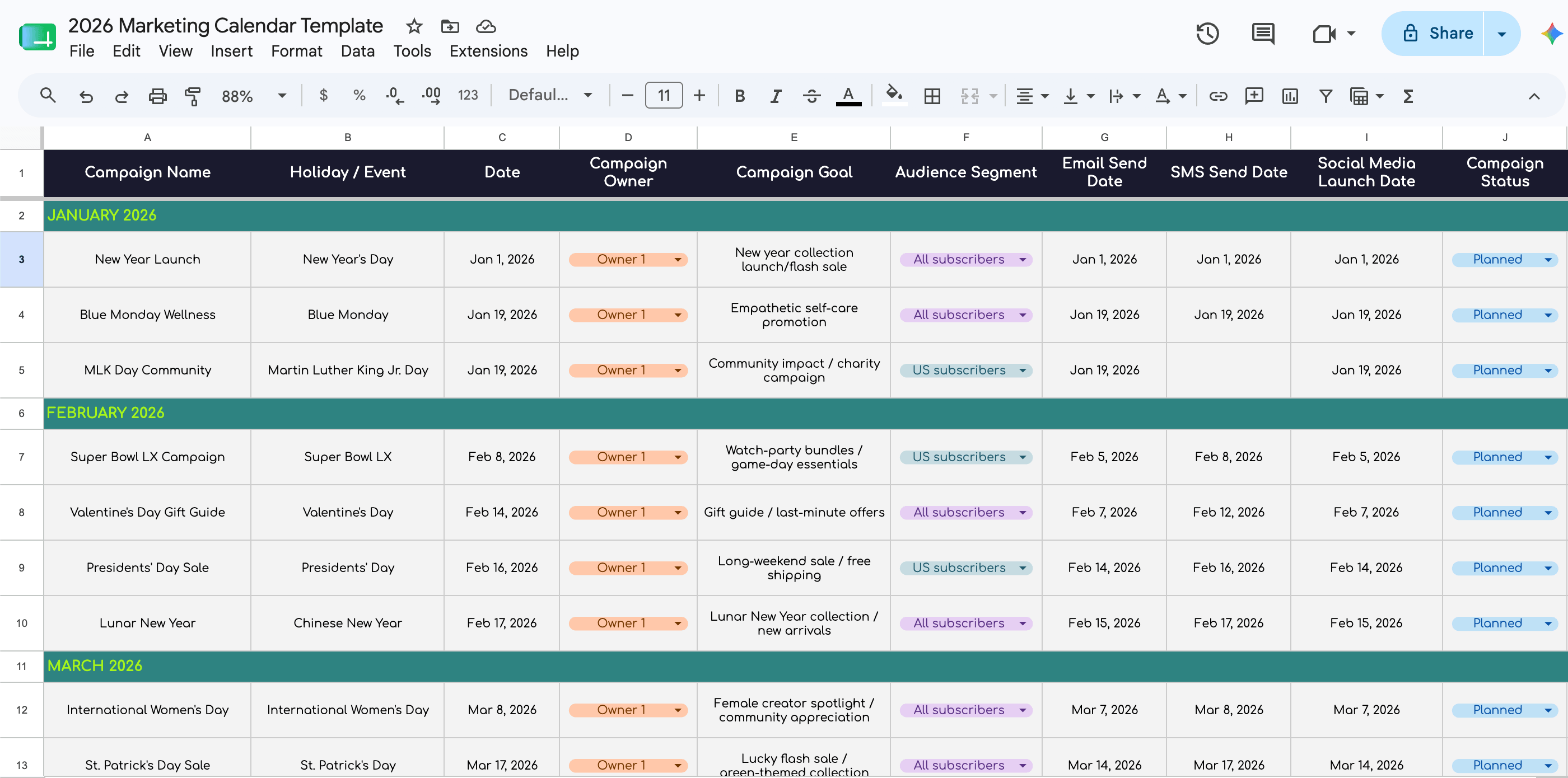The image size is (1568, 778).
Task: Open borders tool
Action: coord(932,96)
